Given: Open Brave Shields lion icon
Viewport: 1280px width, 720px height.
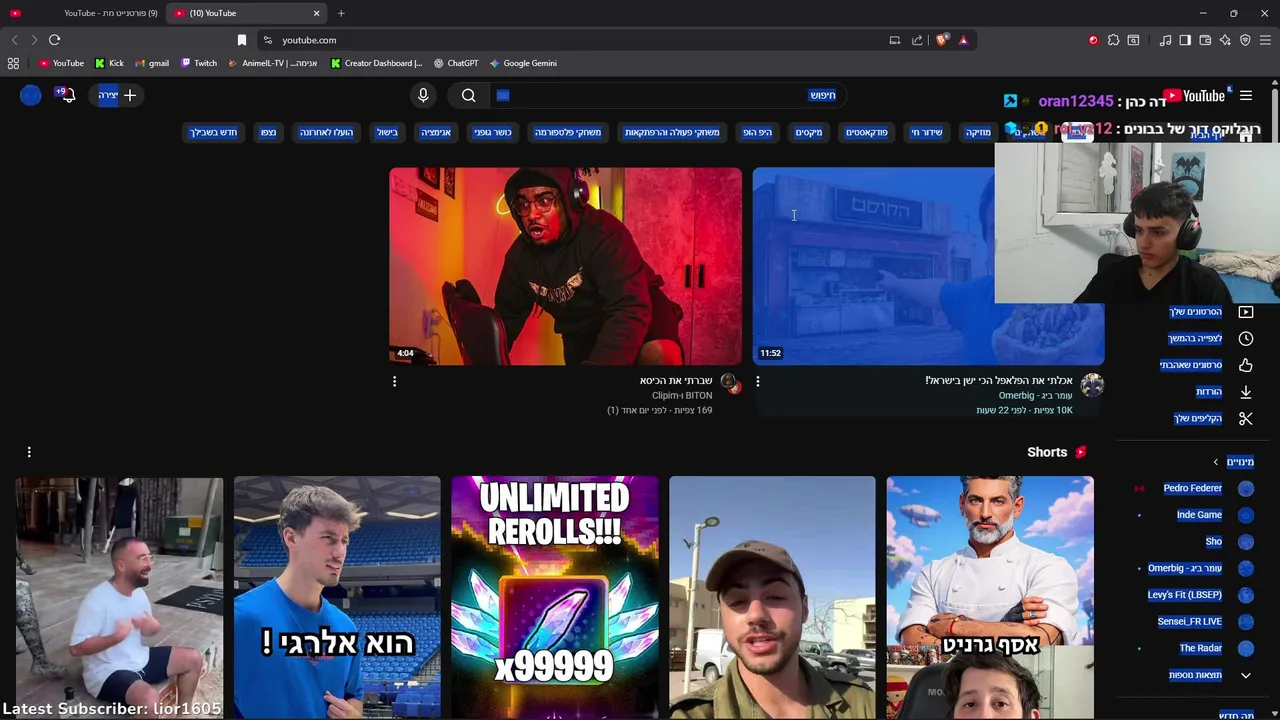Looking at the screenshot, I should pyautogui.click(x=942, y=40).
